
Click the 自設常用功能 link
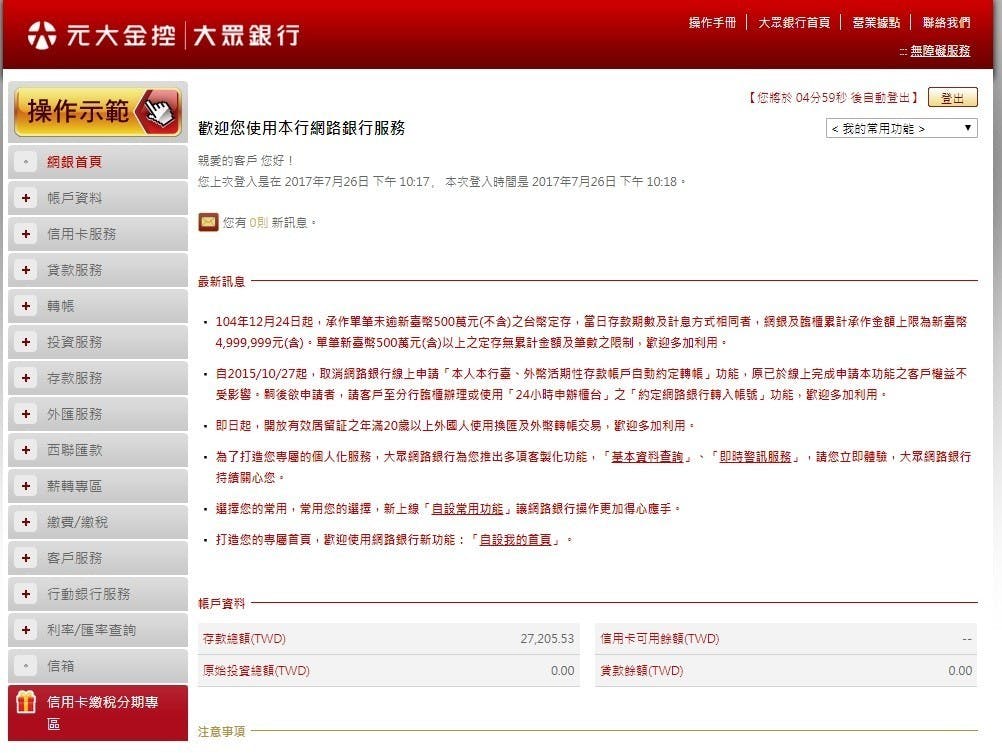(467, 508)
